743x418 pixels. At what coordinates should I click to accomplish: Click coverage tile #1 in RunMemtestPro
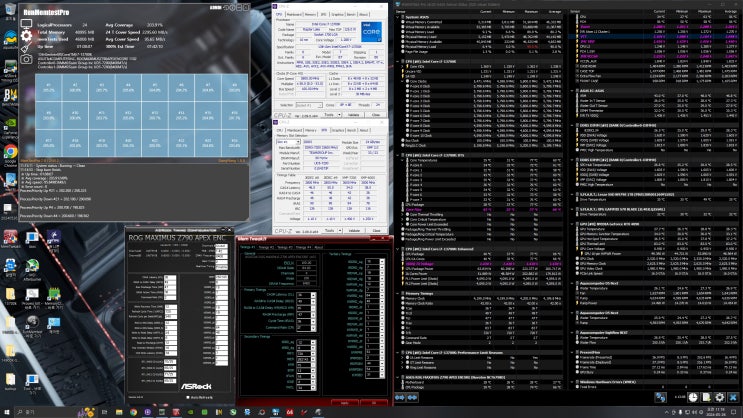click(48, 87)
